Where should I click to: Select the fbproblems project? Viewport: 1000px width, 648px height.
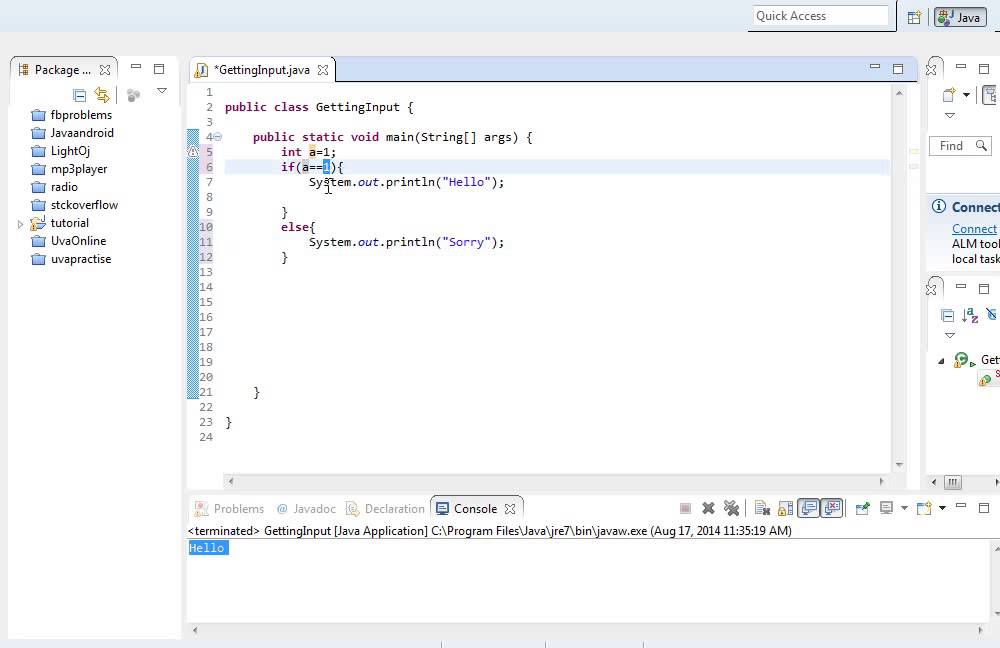[72, 115]
